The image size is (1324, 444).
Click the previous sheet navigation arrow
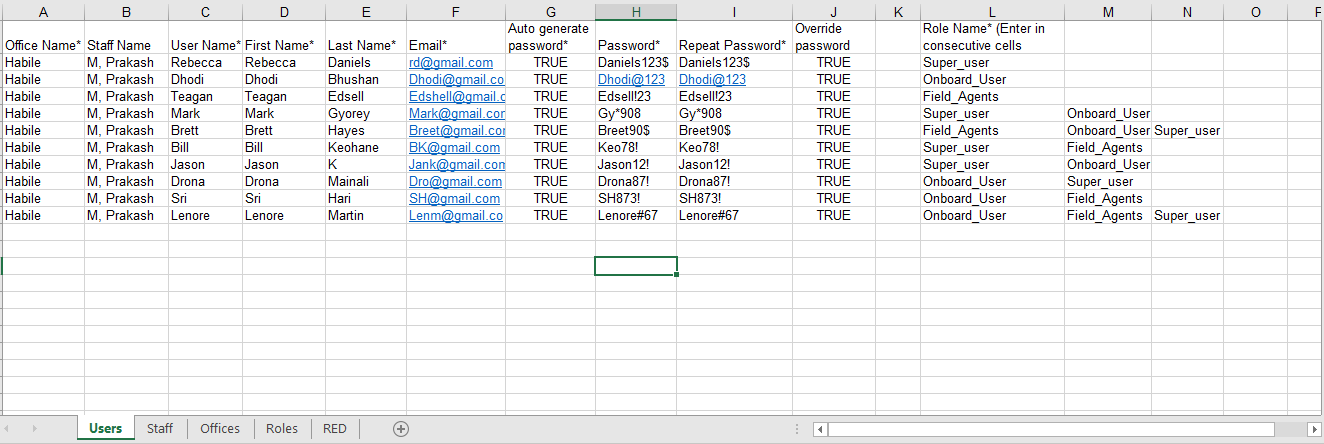(x=14, y=429)
